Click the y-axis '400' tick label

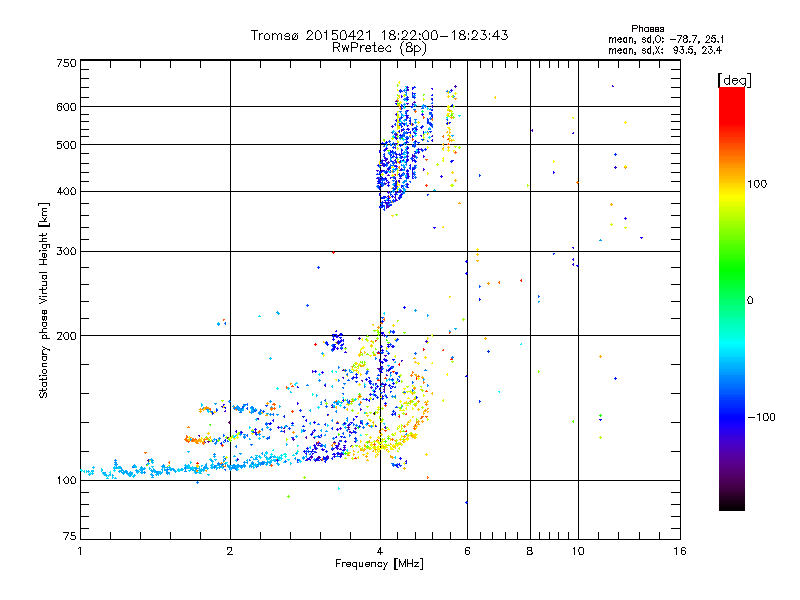coord(67,192)
